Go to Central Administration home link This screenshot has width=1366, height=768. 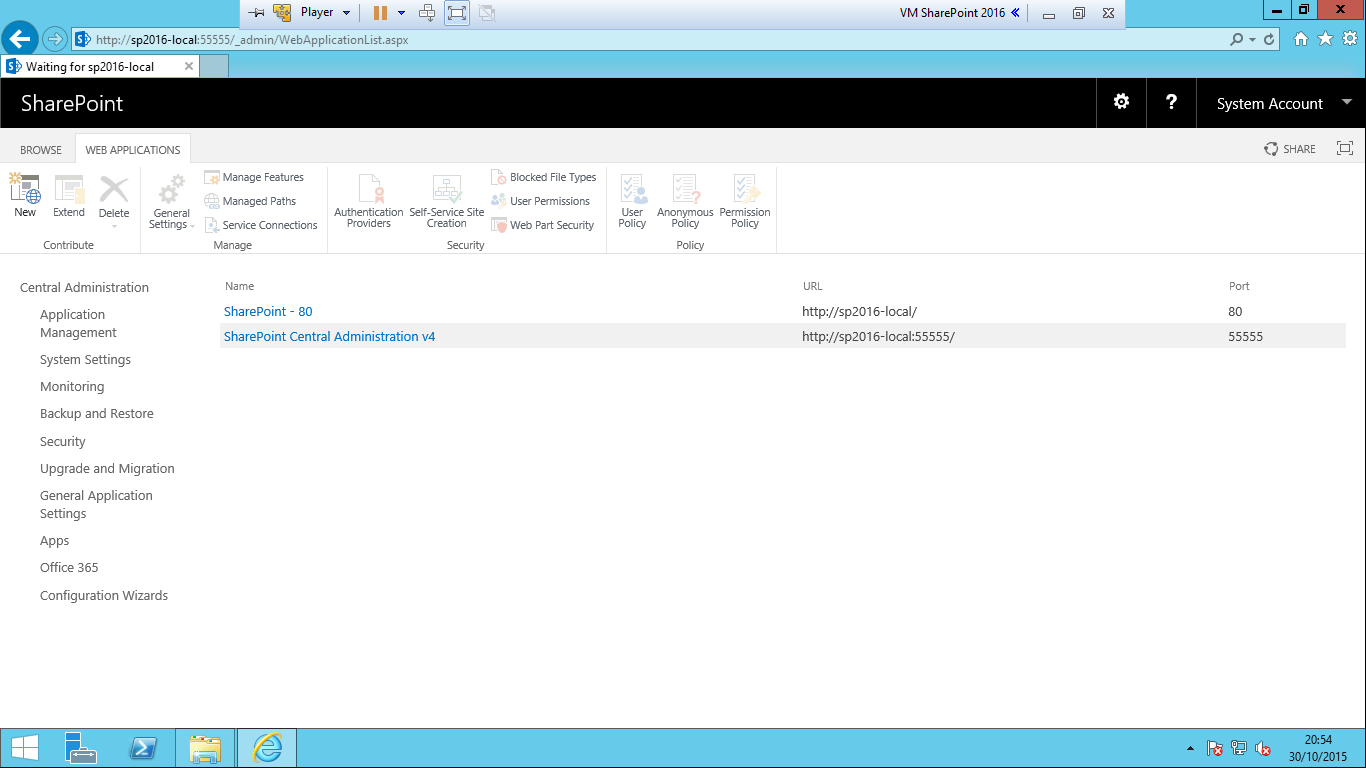click(84, 287)
